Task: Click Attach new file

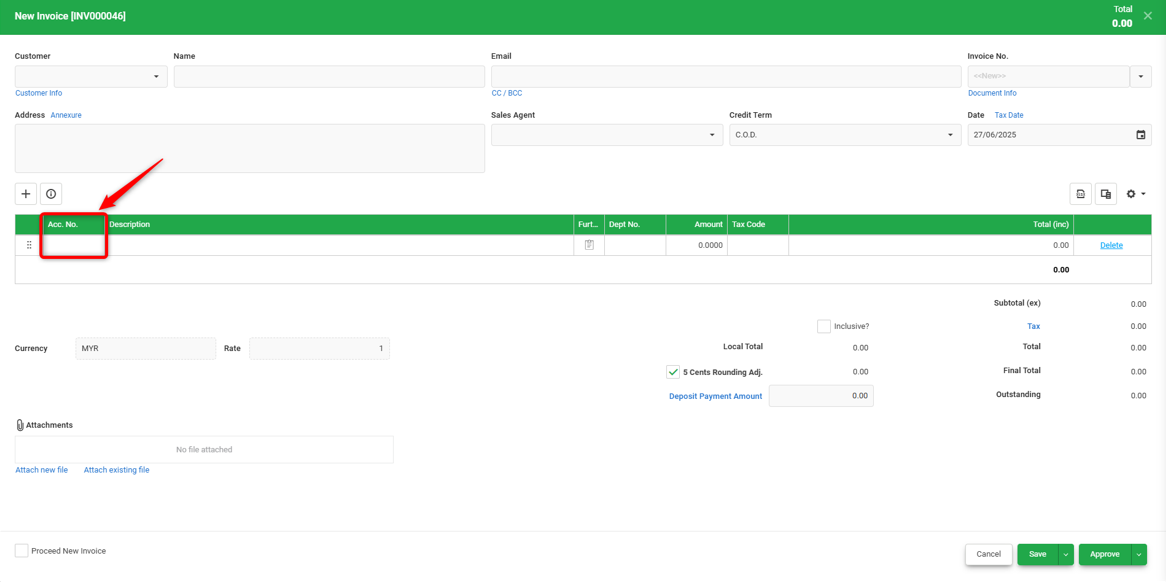Action: coord(42,471)
